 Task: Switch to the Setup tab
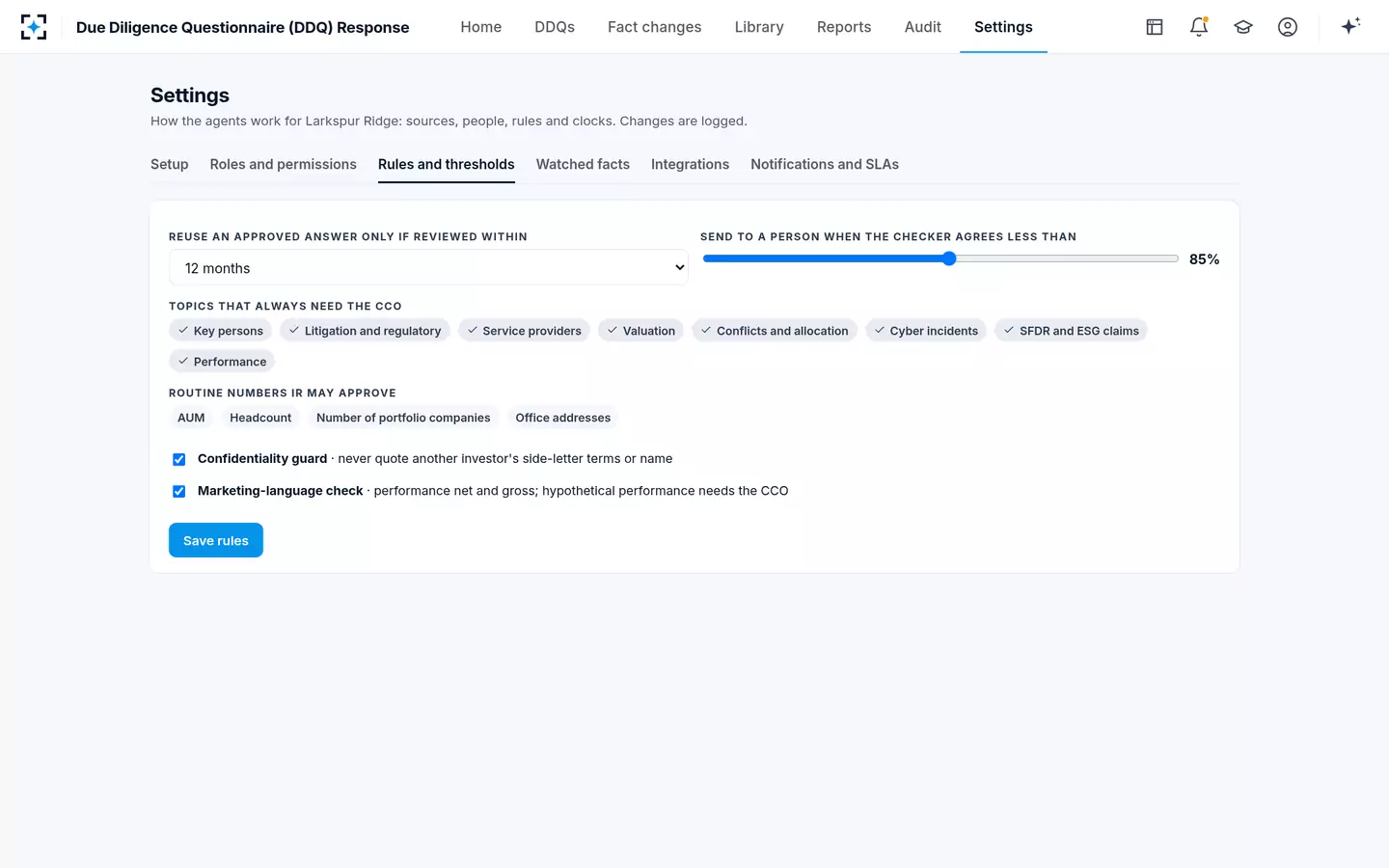click(x=170, y=164)
